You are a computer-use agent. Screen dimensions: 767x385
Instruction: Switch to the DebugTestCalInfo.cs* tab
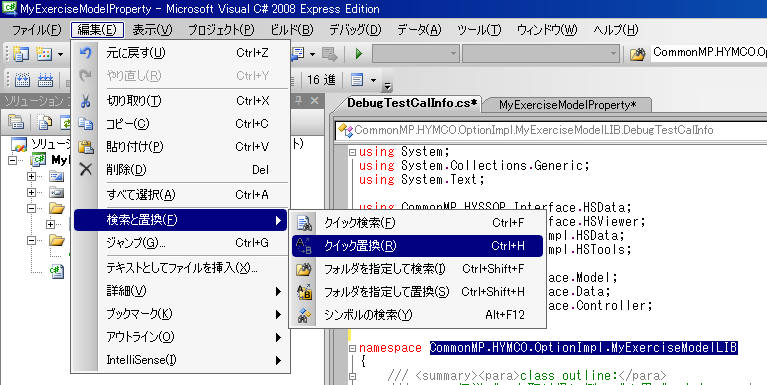click(411, 103)
